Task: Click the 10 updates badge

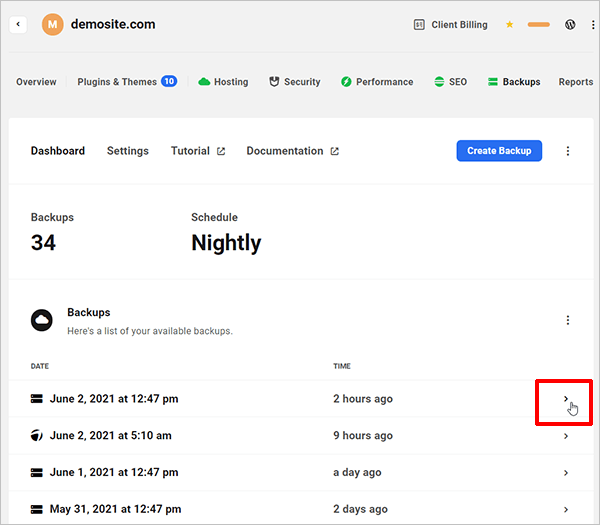Action: pyautogui.click(x=169, y=81)
